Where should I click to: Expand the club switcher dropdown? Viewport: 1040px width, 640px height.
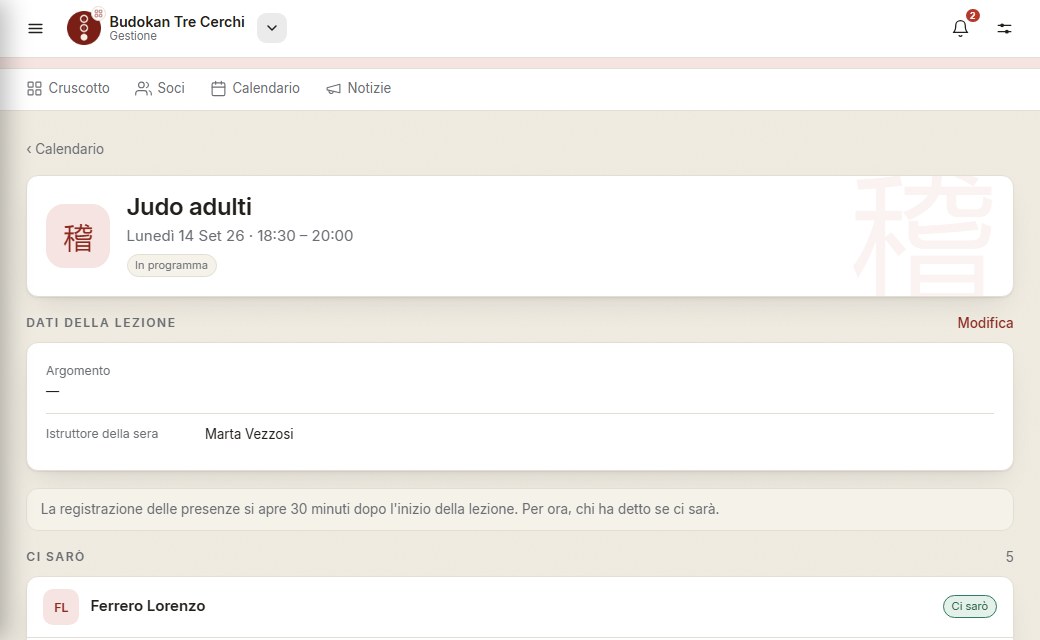[272, 28]
